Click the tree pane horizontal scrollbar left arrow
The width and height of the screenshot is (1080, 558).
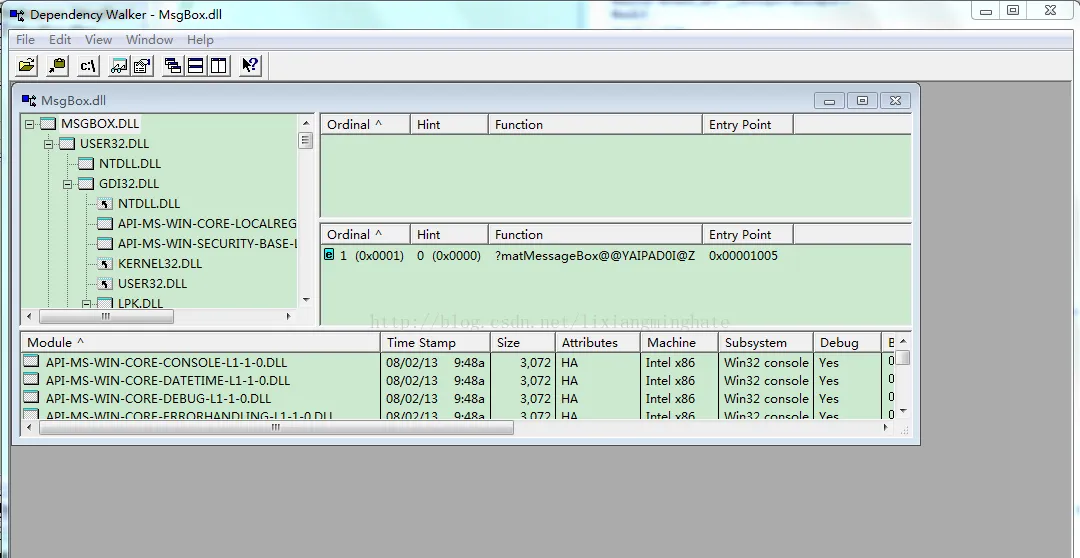(x=29, y=316)
